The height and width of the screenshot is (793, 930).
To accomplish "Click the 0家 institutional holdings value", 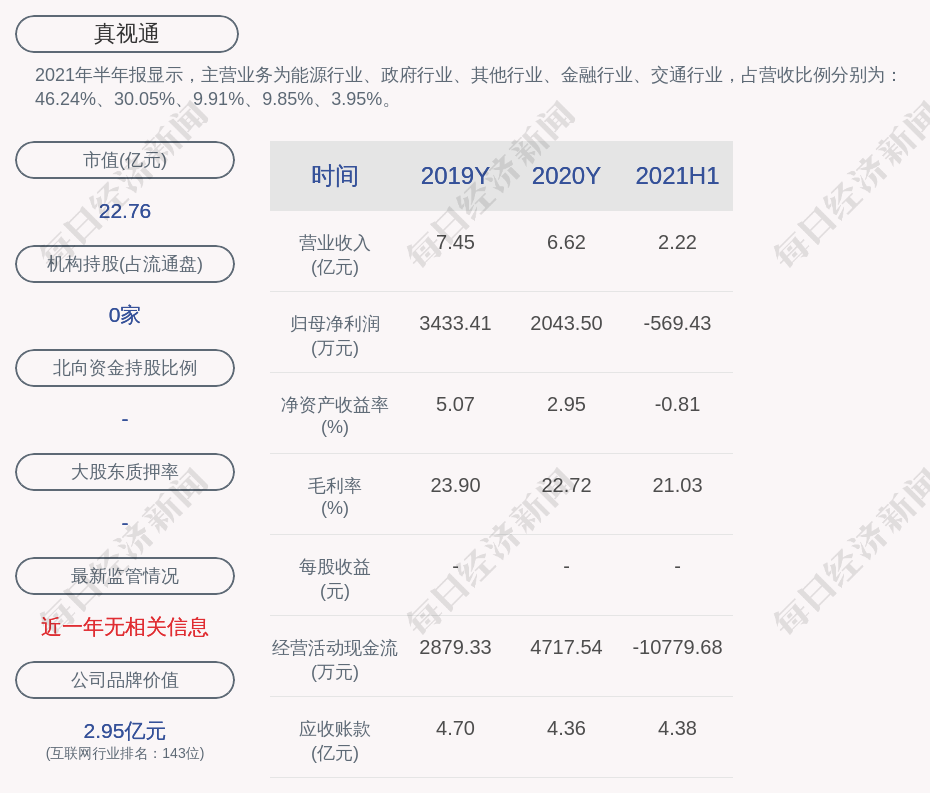I will [125, 315].
